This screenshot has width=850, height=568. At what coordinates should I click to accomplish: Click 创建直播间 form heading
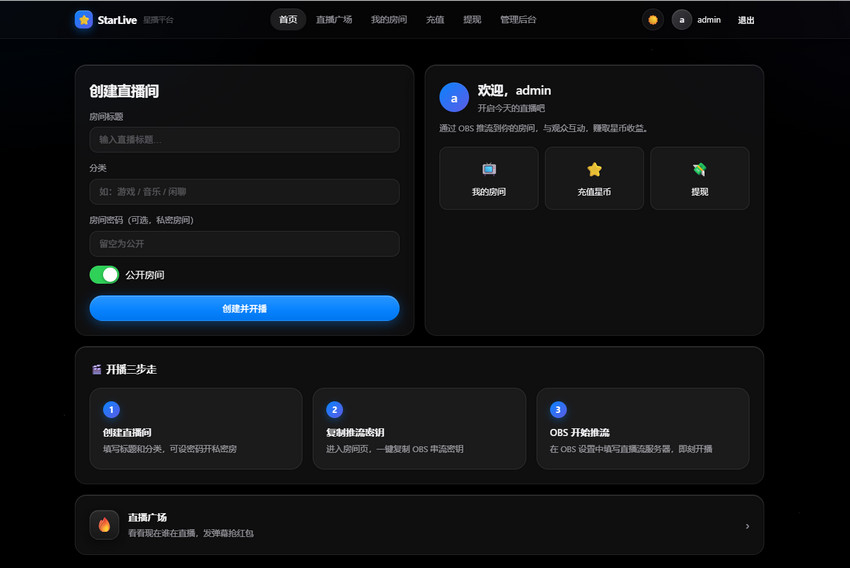[124, 91]
